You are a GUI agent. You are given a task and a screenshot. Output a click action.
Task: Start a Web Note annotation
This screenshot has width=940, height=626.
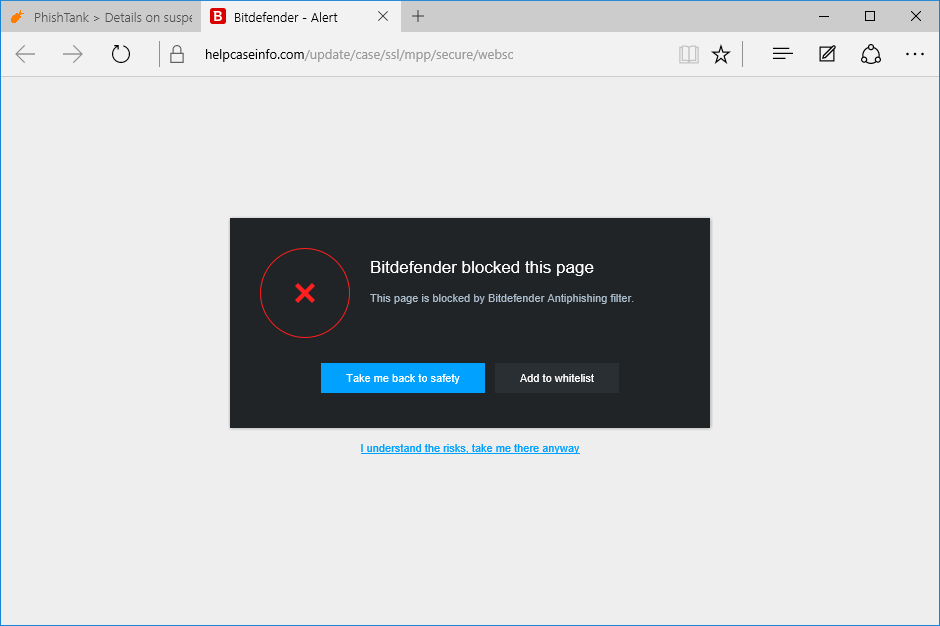pyautogui.click(x=826, y=54)
